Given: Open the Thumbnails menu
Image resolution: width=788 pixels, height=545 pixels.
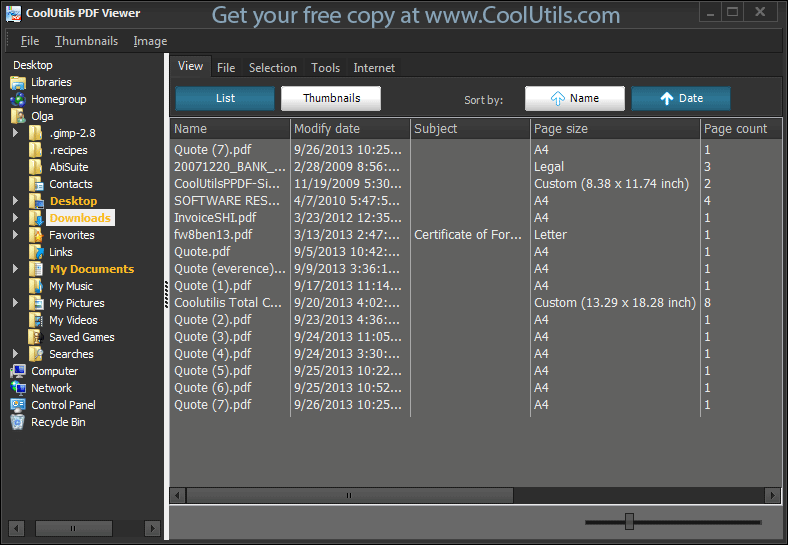Looking at the screenshot, I should [86, 41].
